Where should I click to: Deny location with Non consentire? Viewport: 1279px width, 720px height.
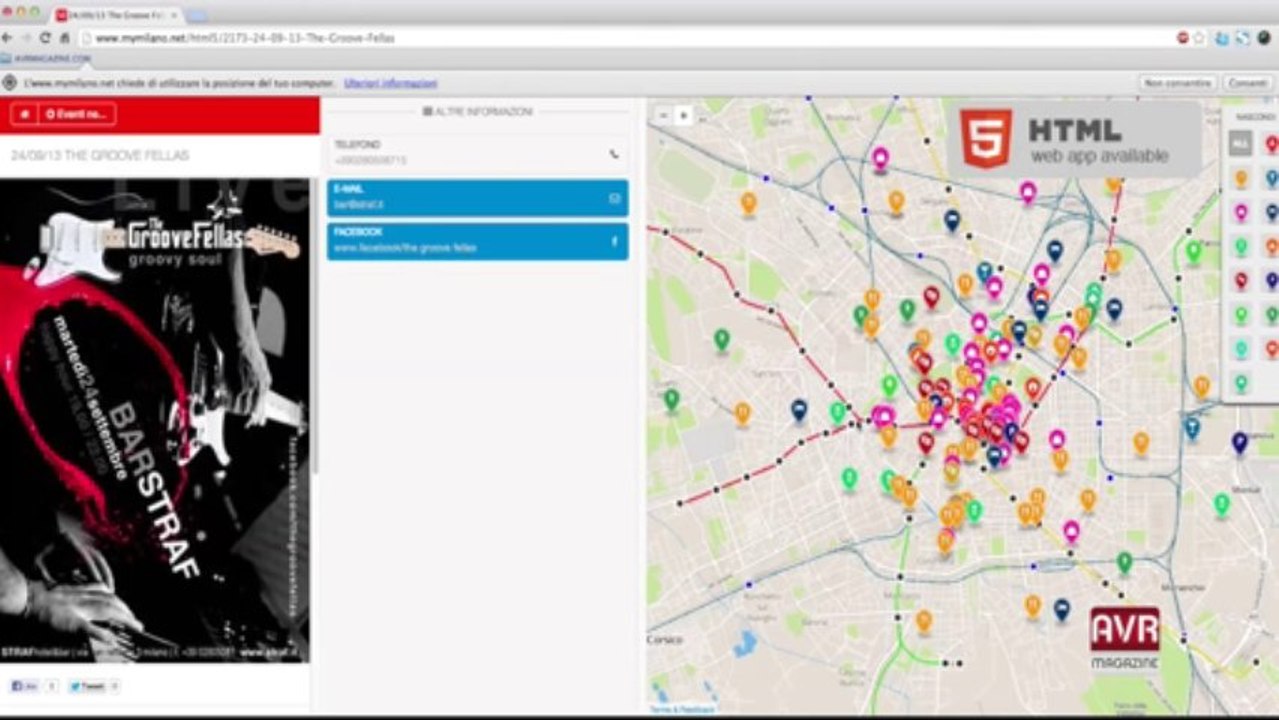point(1178,83)
